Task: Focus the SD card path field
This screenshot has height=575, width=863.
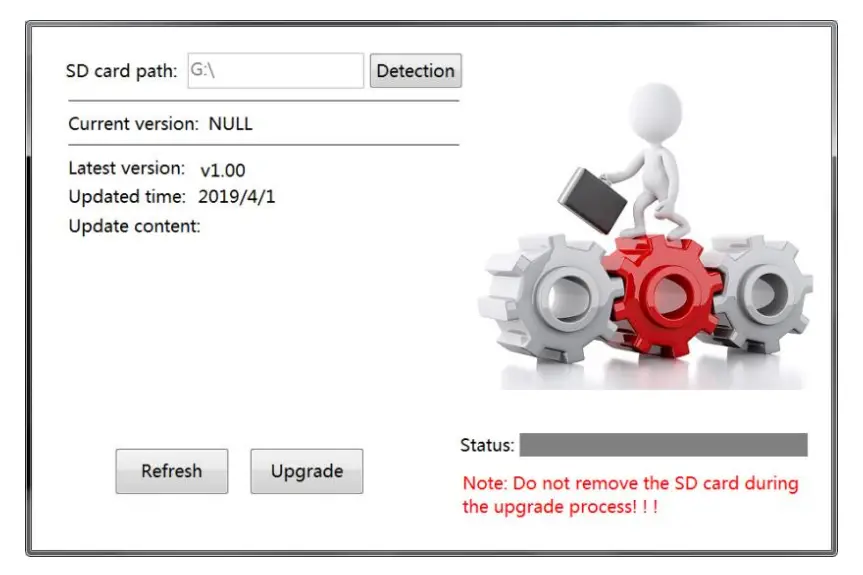Action: click(x=276, y=70)
